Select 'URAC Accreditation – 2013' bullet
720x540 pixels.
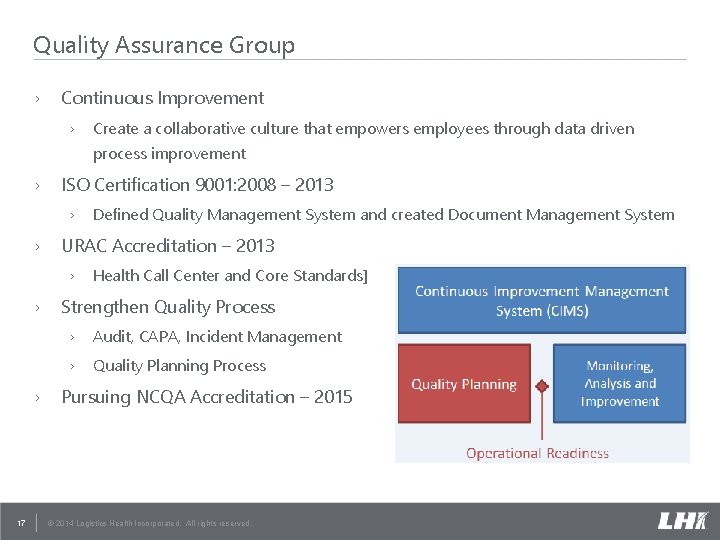[168, 246]
